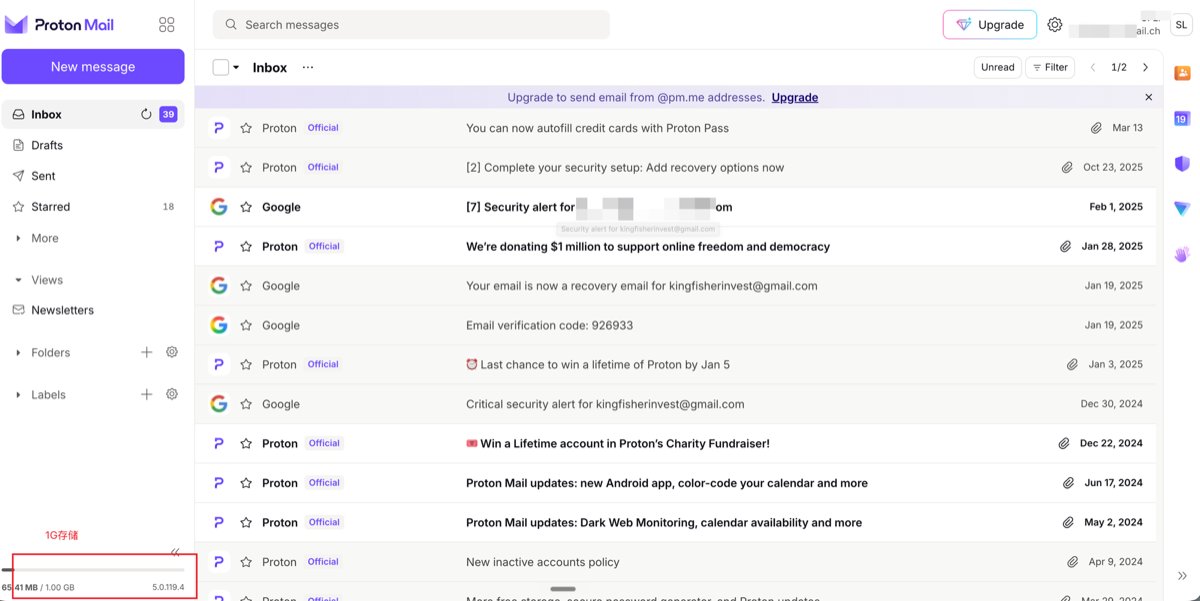Open the Proton apps grid switcher
The height and width of the screenshot is (601, 1200).
point(167,25)
